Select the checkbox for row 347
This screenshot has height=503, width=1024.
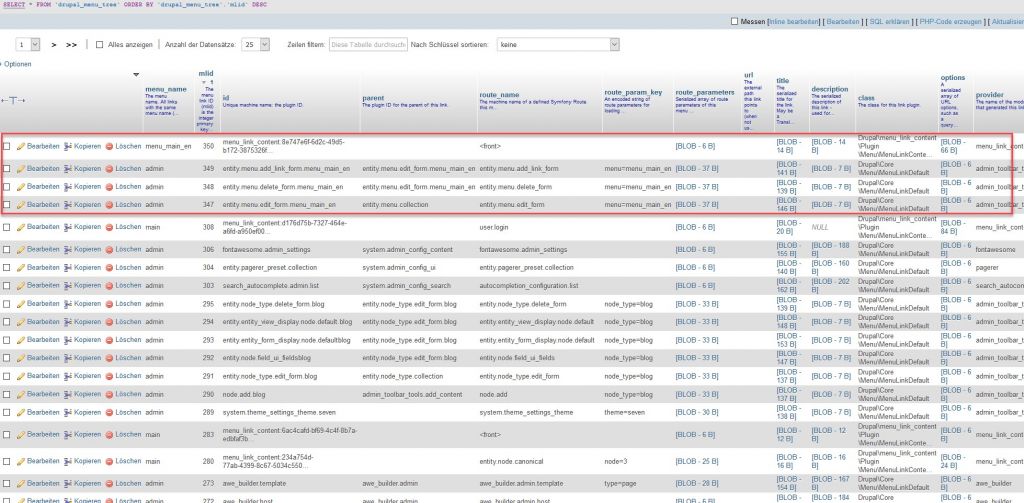pyautogui.click(x=7, y=205)
